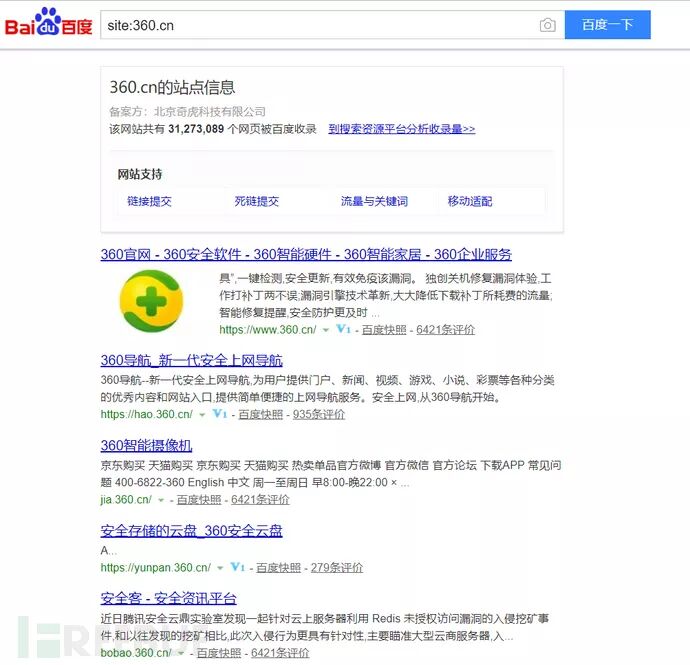Open the 935条评价 reviews link
The image size is (690, 665).
coord(319,415)
